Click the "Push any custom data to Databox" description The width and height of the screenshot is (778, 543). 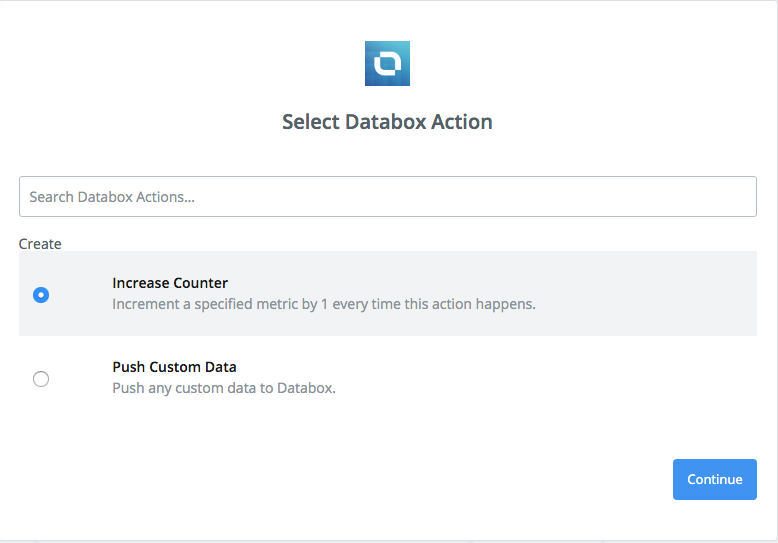[224, 388]
